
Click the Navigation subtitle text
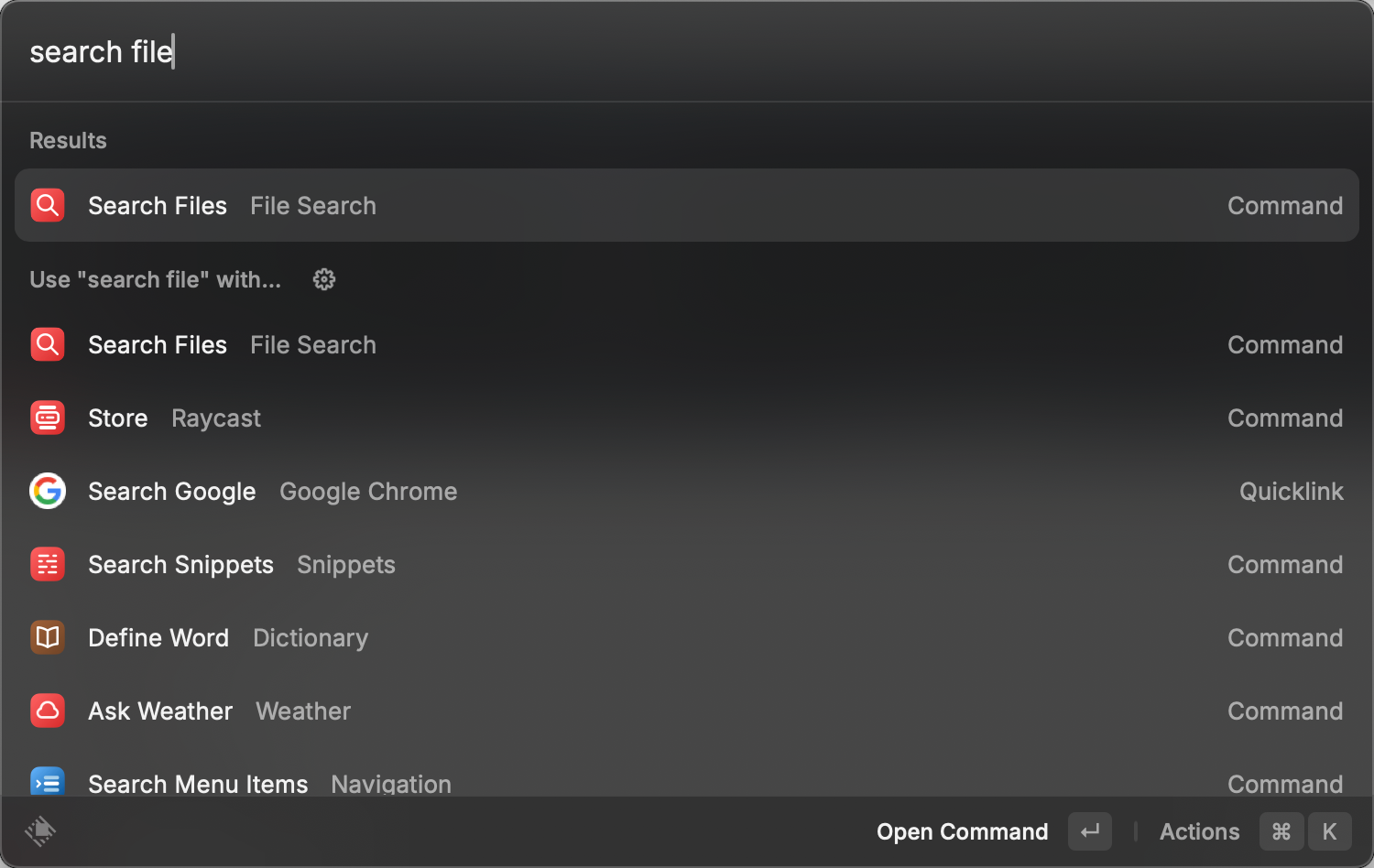[391, 784]
